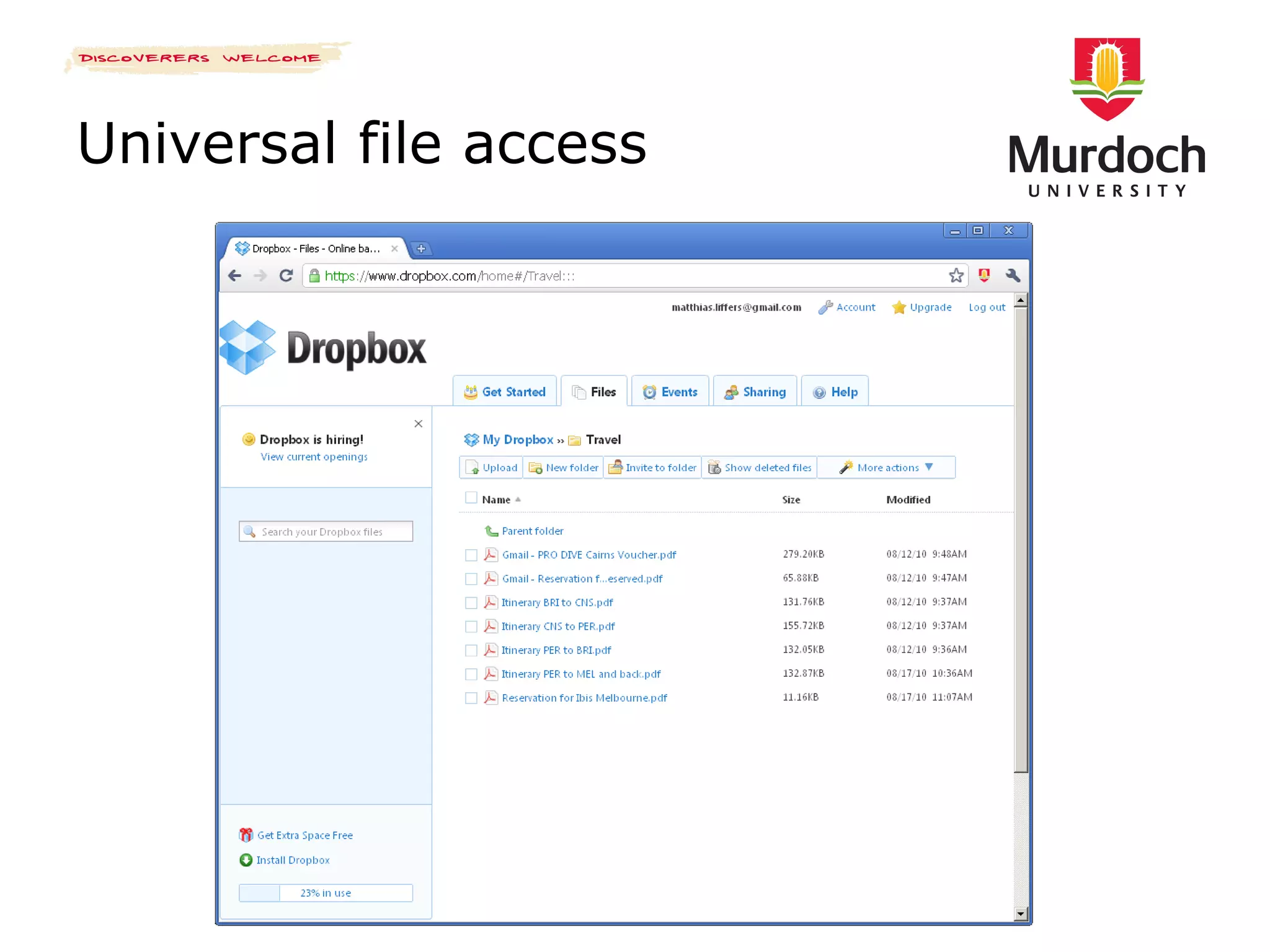This screenshot has height=952, width=1270.
Task: Open the Sharing tab
Action: [x=755, y=392]
